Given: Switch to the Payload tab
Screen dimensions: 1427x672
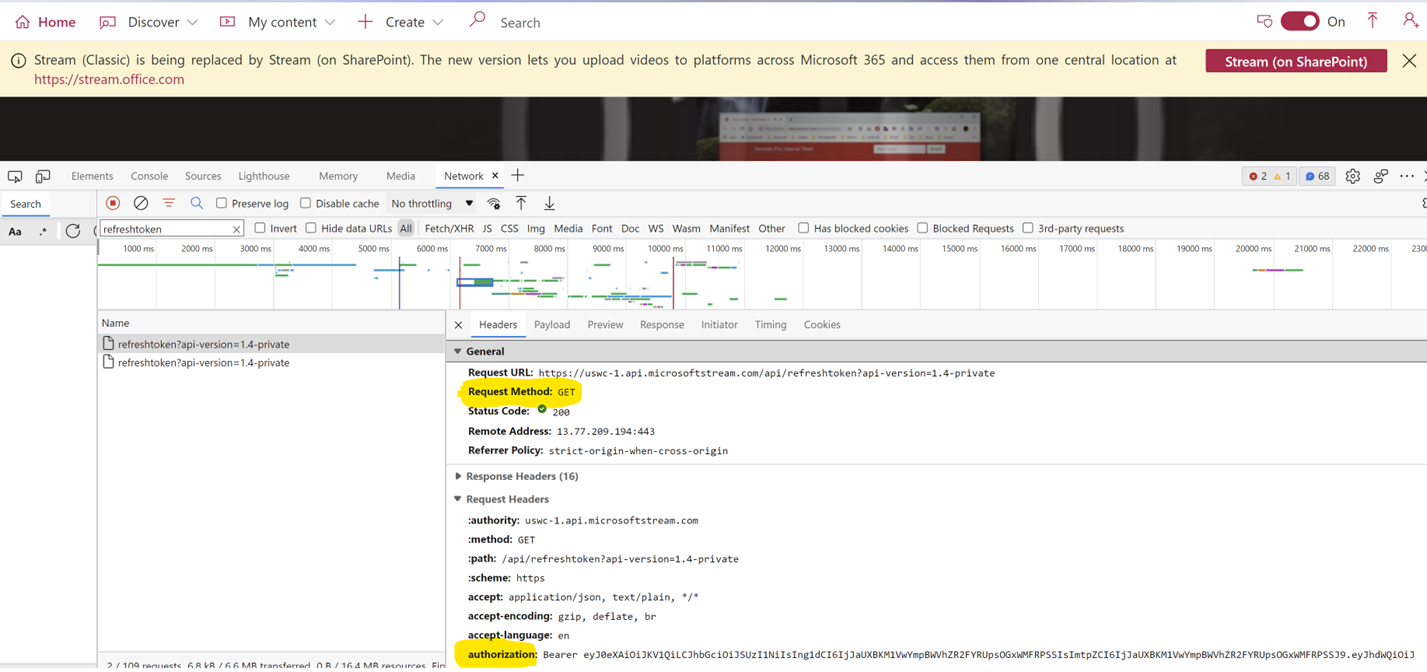Looking at the screenshot, I should coord(552,325).
